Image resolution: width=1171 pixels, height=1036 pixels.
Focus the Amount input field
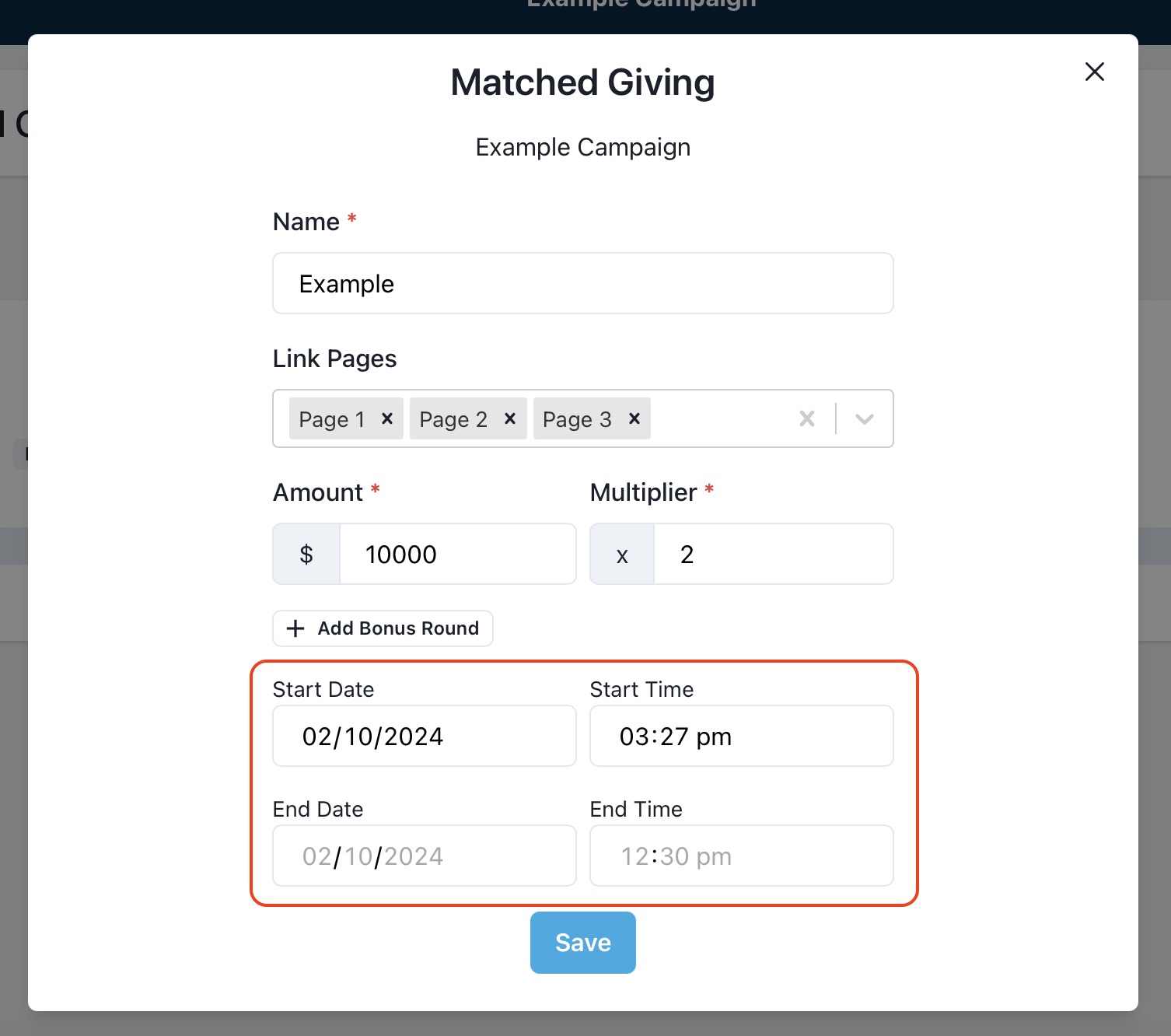[x=458, y=554]
